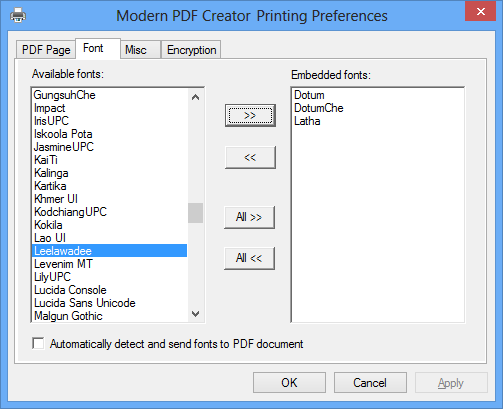This screenshot has height=409, width=503.
Task: Add selected font with >> button
Action: (250, 115)
